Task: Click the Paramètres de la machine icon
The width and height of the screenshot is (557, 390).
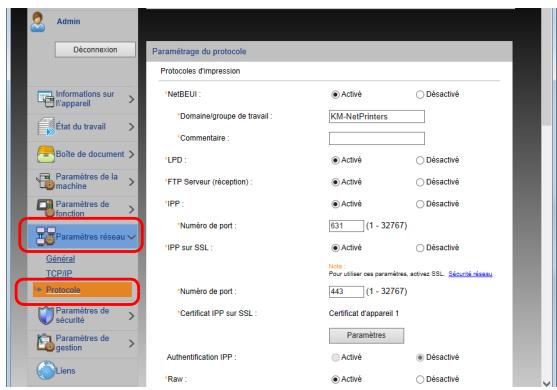Action: pyautogui.click(x=45, y=182)
